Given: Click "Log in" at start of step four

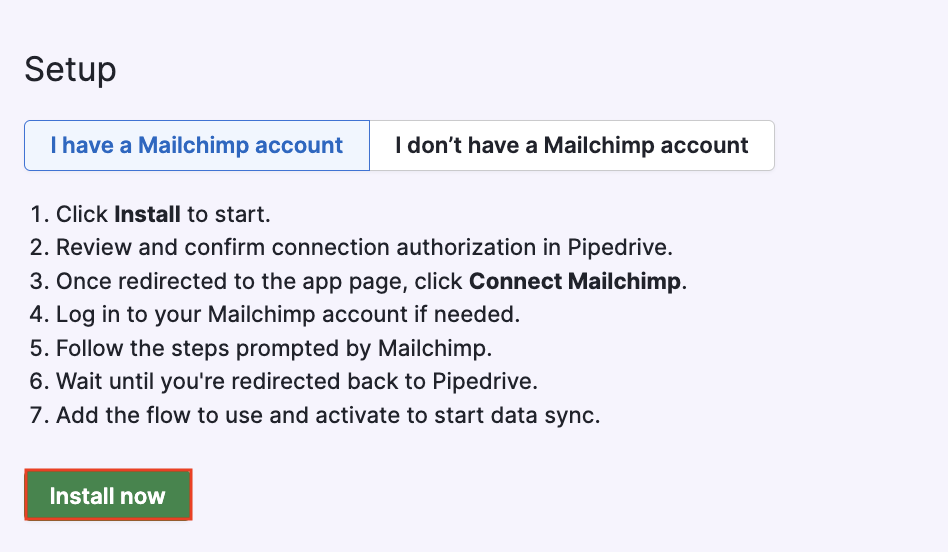Looking at the screenshot, I should (86, 315).
